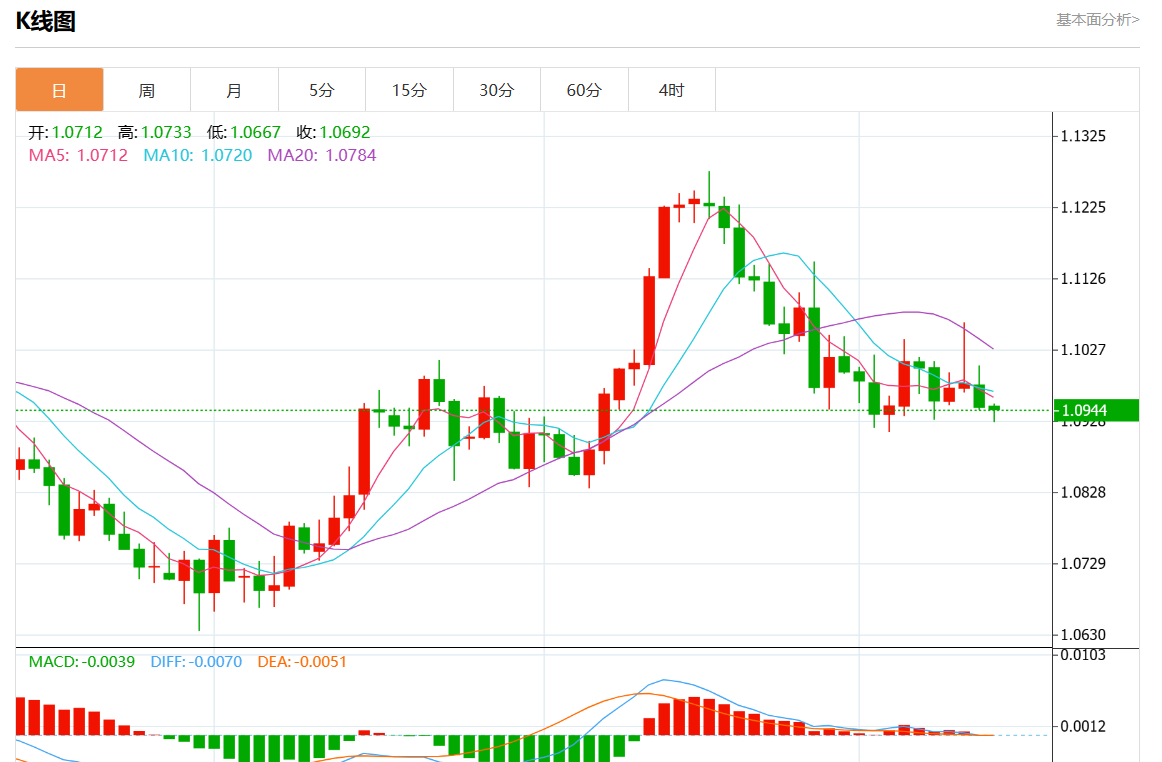Switch to the 60分 tab
Viewport: 1162px width, 762px height.
pyautogui.click(x=584, y=90)
